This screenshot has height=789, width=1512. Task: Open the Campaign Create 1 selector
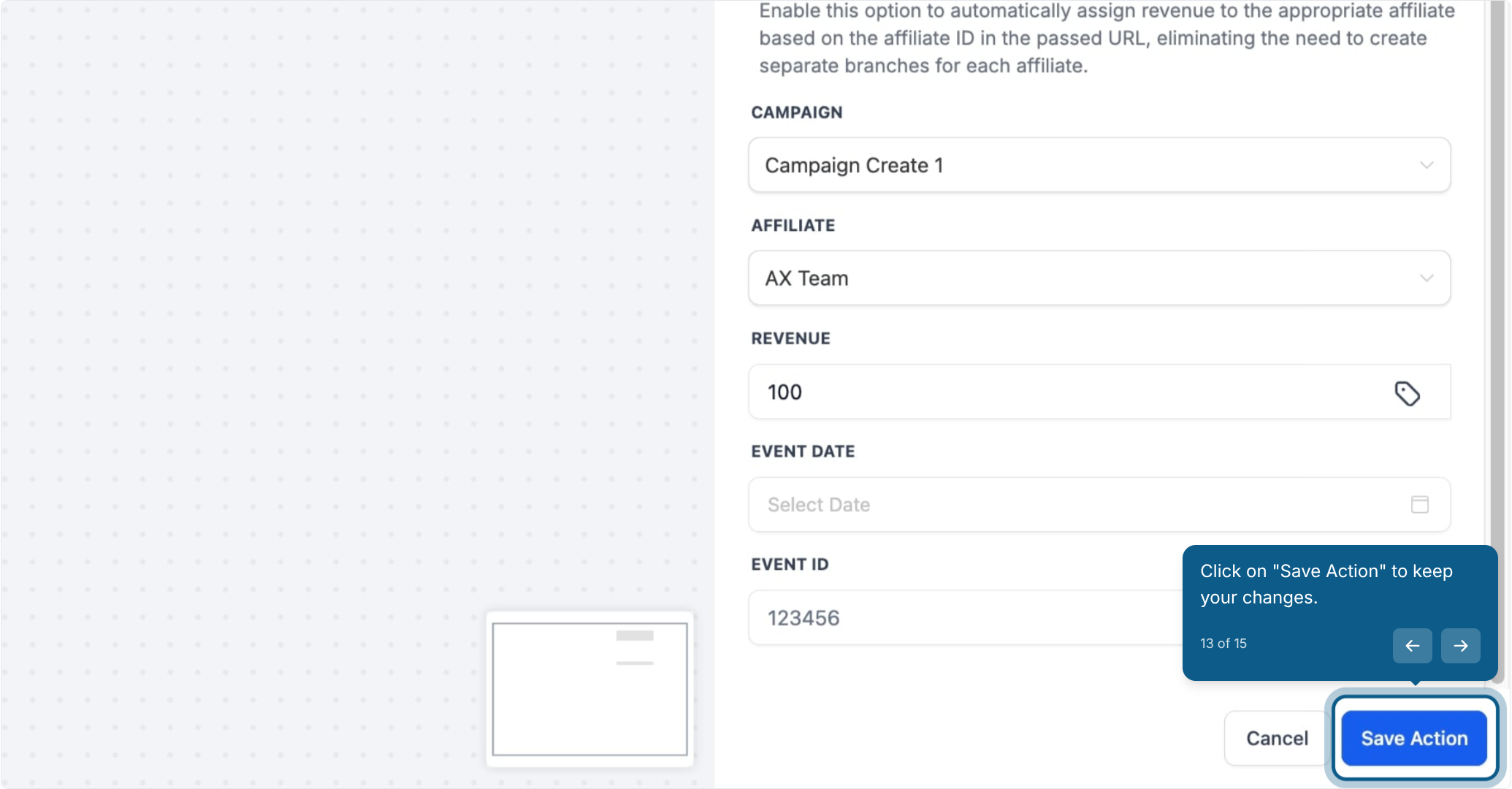tap(1099, 165)
